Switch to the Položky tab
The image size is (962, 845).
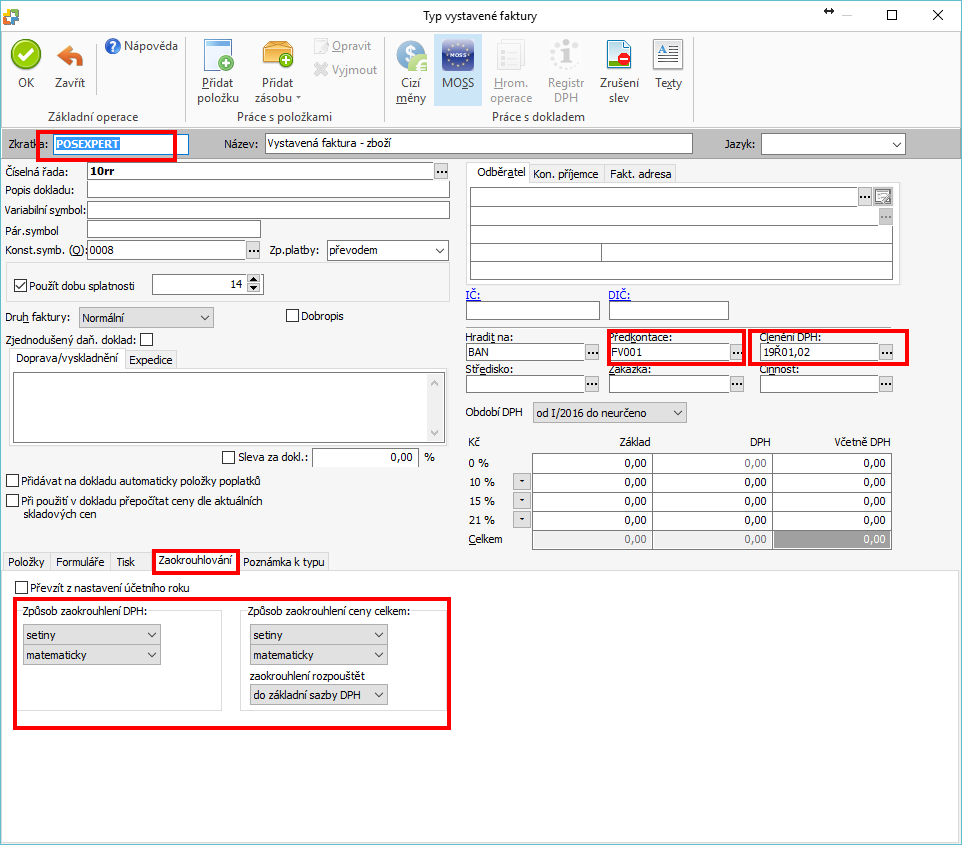(x=26, y=562)
